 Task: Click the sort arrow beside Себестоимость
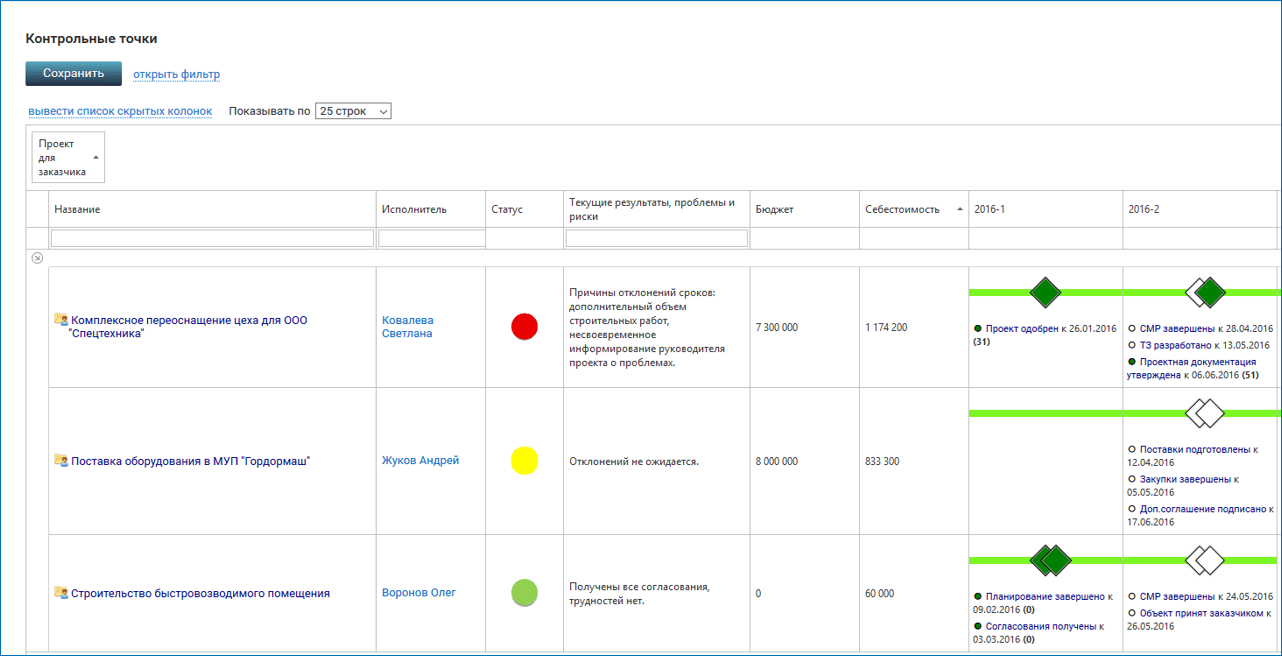pos(960,210)
